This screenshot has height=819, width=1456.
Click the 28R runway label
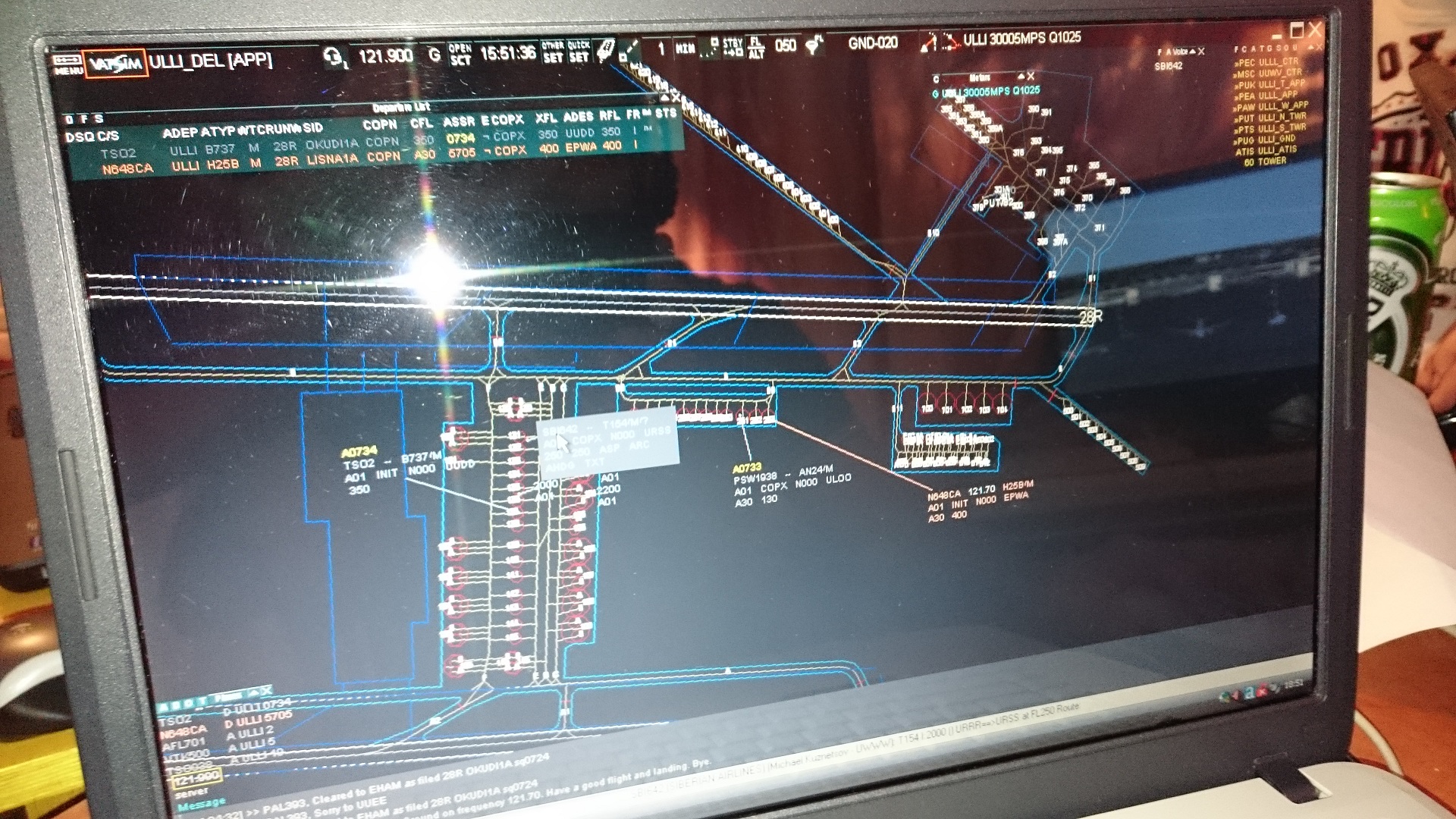[1090, 317]
